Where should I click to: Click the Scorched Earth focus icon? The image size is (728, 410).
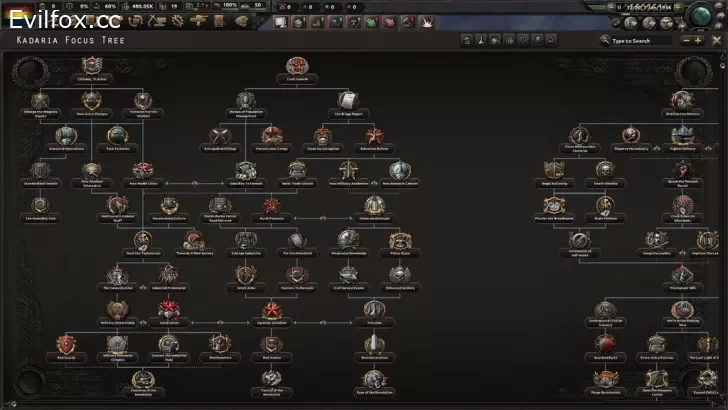point(605,345)
